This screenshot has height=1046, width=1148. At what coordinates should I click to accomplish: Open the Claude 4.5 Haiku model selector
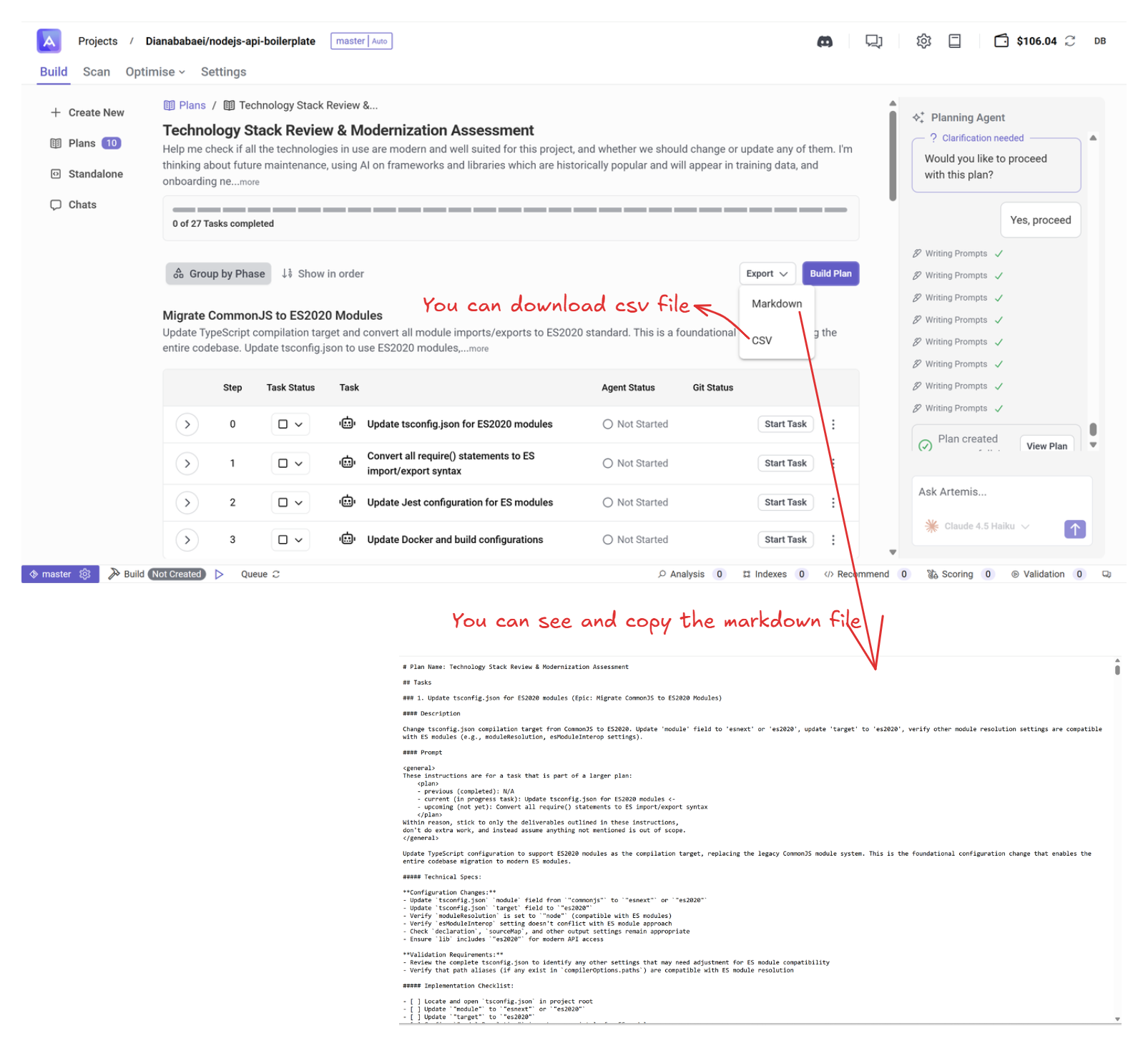pyautogui.click(x=979, y=527)
